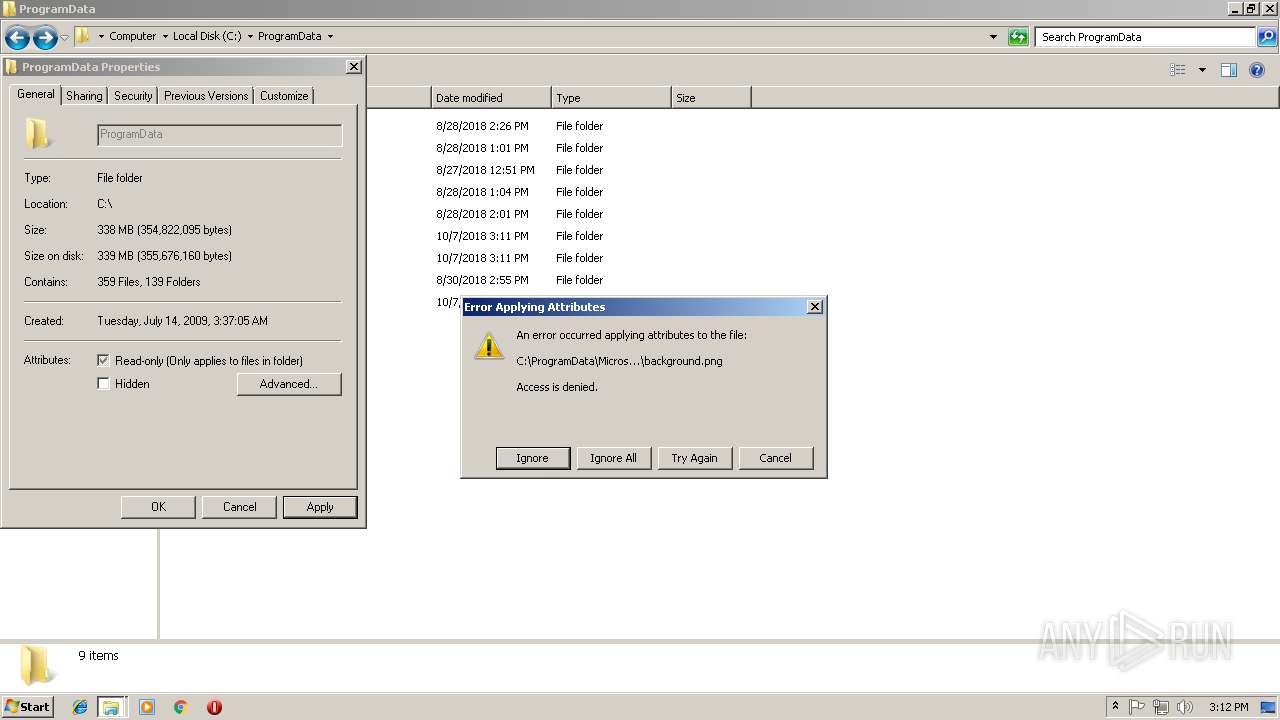Click the folder icon in the address bar
The height and width of the screenshot is (720, 1280).
pyautogui.click(x=83, y=36)
